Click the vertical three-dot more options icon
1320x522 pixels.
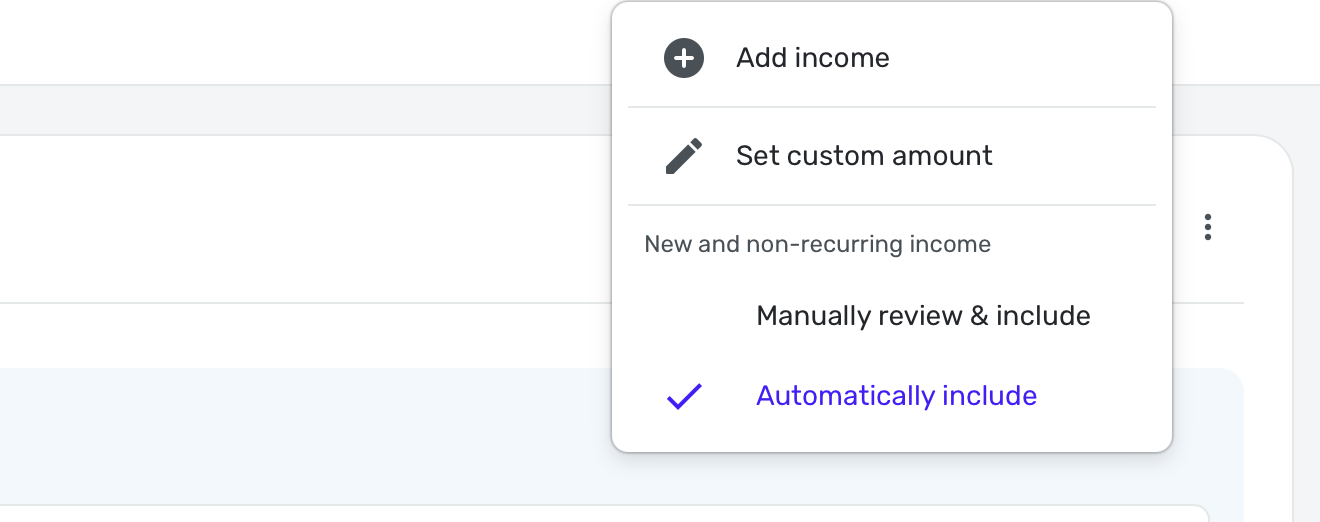(1208, 227)
